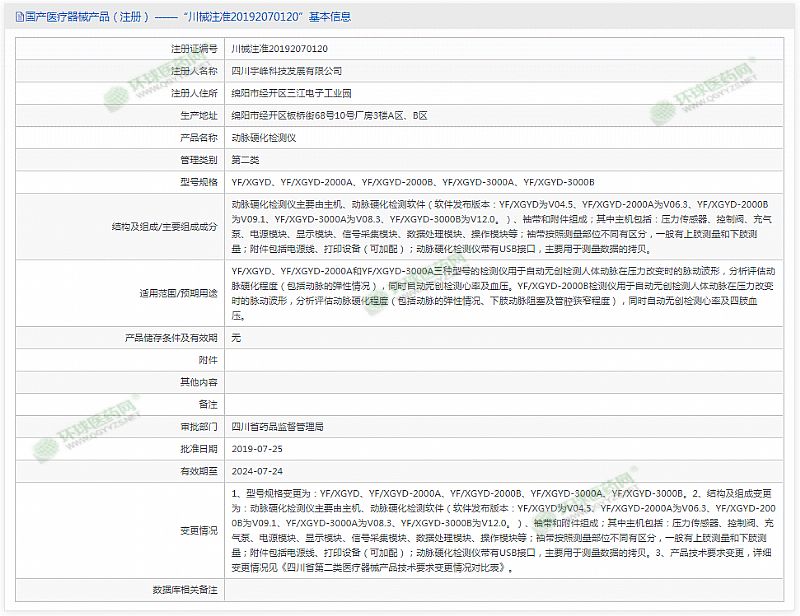Click the 适用范围/预期用途 row label
This screenshot has height=616, width=800.
pos(178,293)
